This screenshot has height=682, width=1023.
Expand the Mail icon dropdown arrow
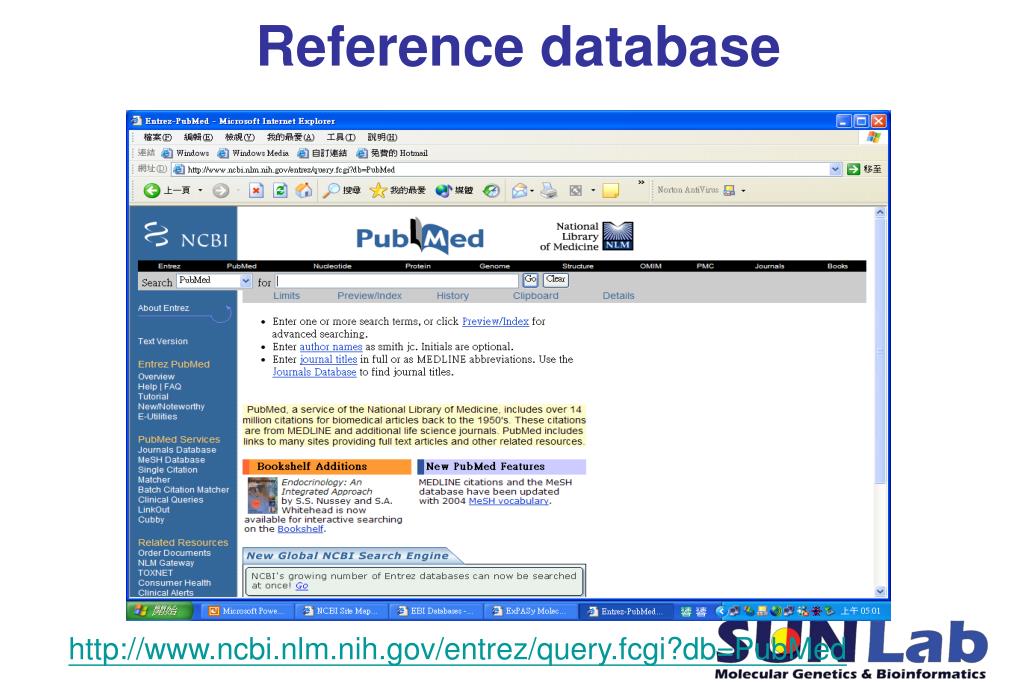pyautogui.click(x=532, y=191)
